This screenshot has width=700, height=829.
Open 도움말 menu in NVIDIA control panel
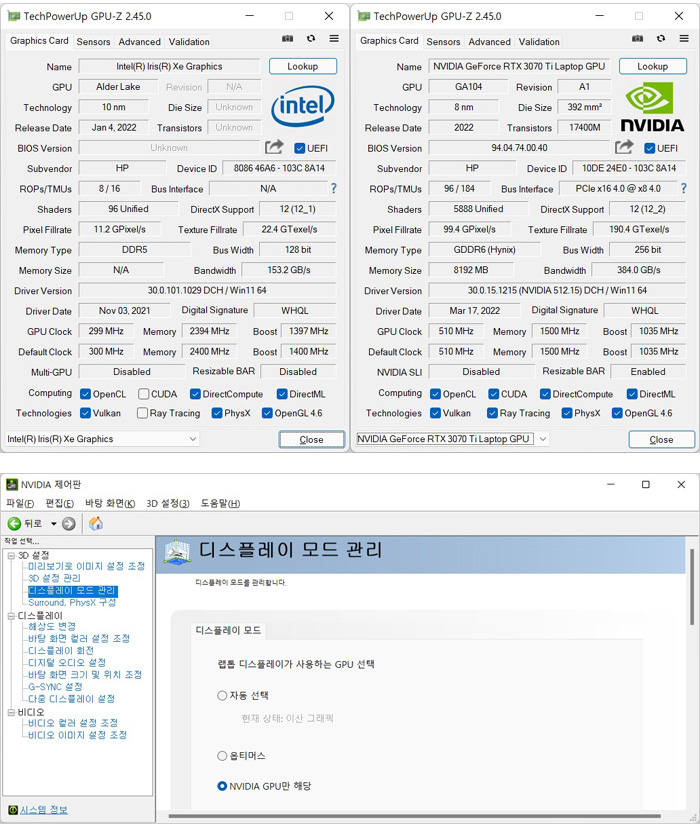point(220,503)
